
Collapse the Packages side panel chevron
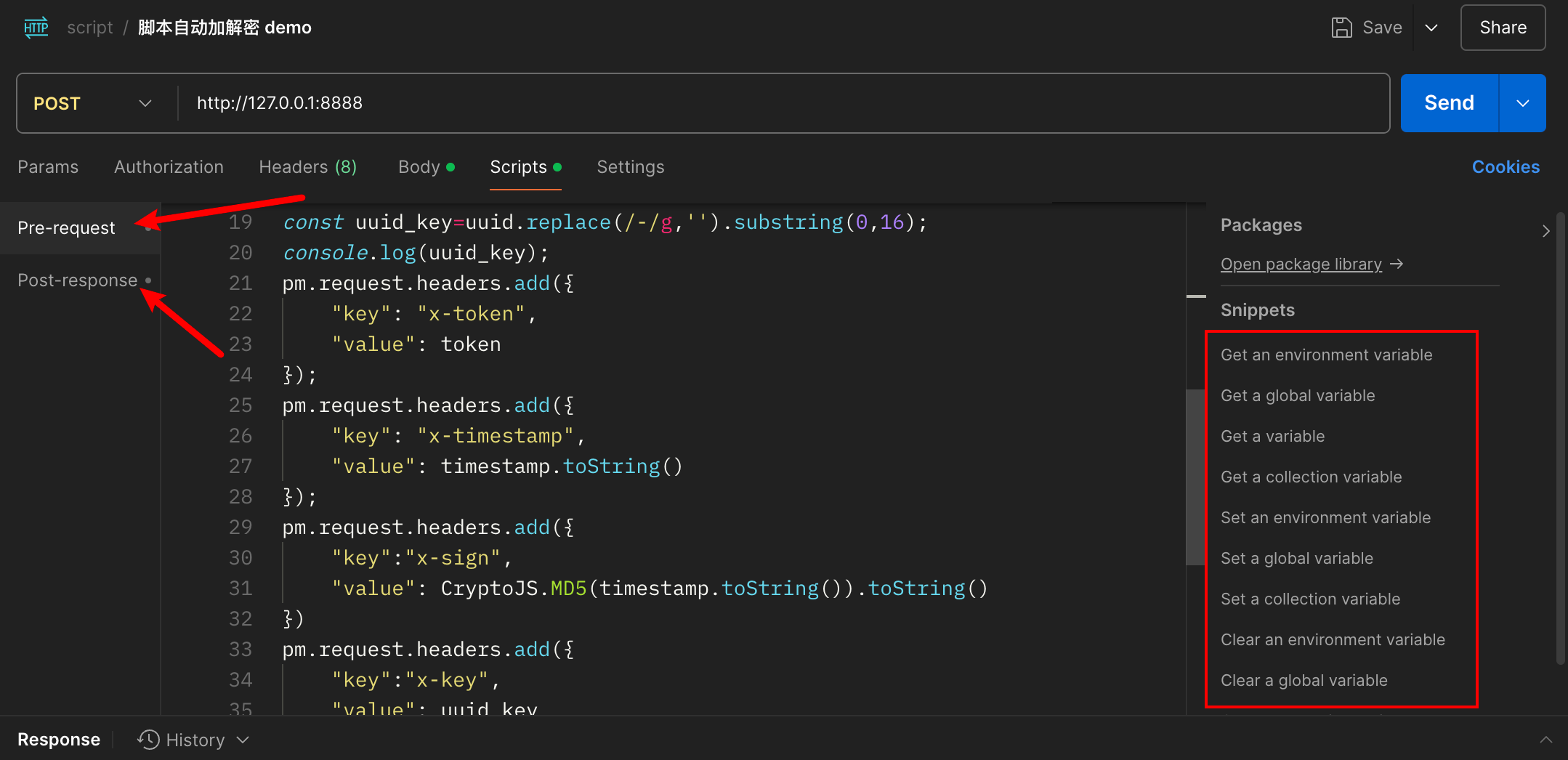point(1545,231)
